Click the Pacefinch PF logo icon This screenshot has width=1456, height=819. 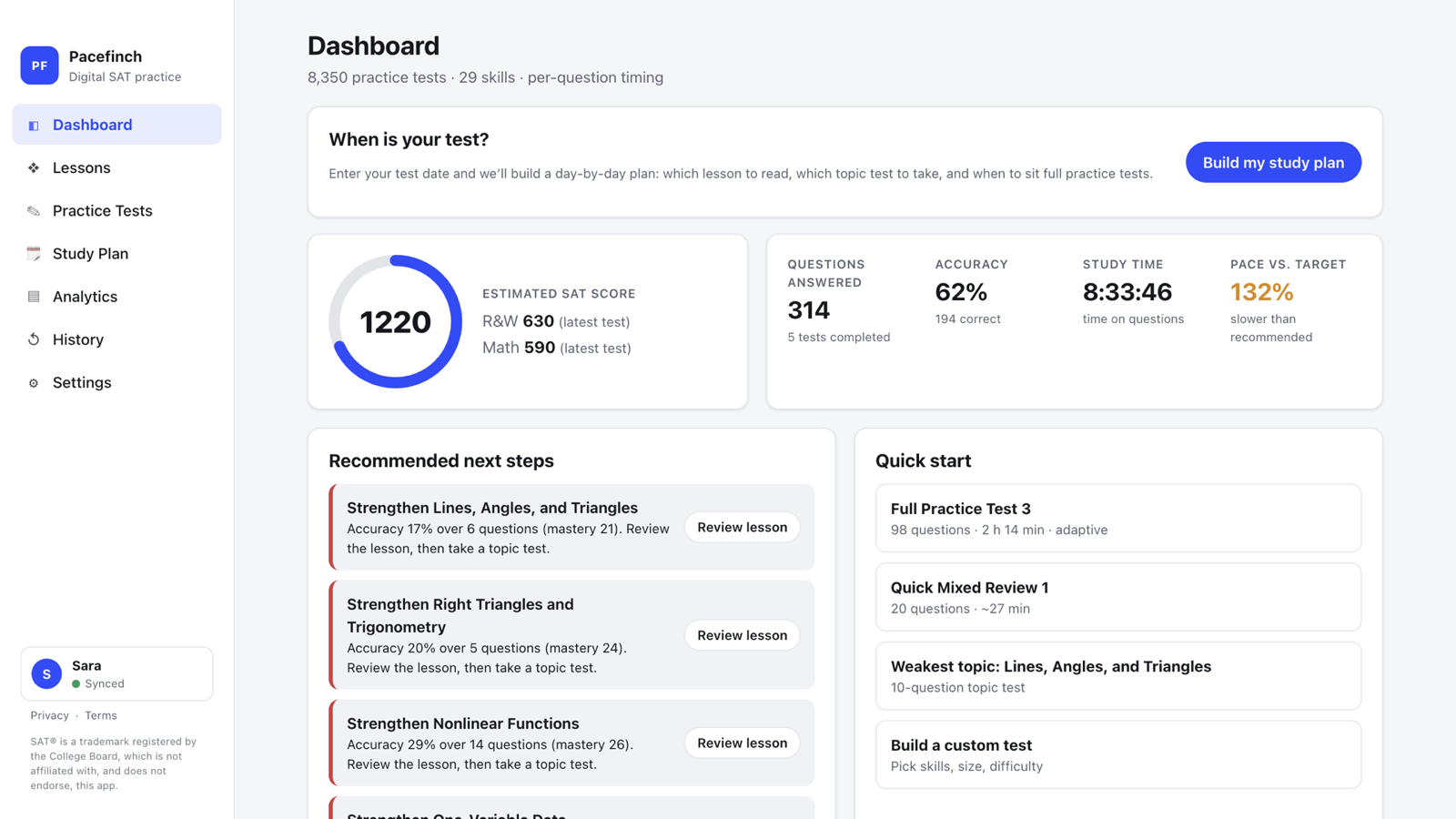[x=39, y=66]
